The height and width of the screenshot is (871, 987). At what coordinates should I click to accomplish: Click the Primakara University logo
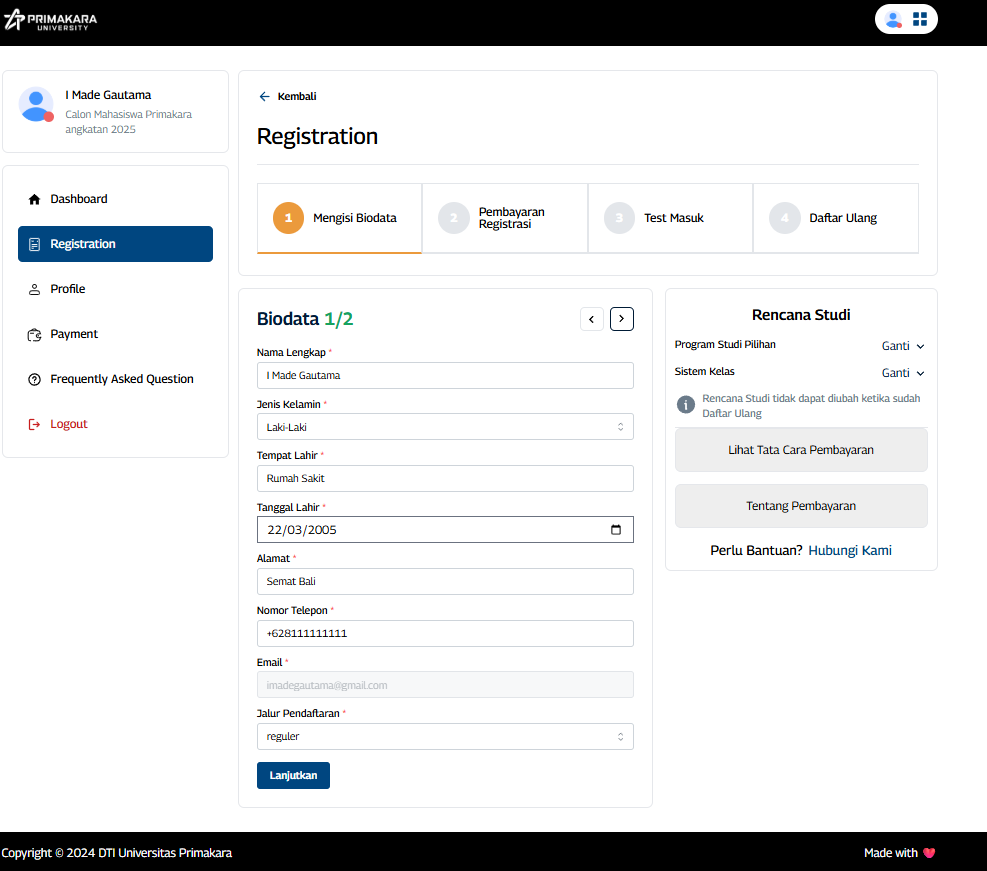click(50, 20)
